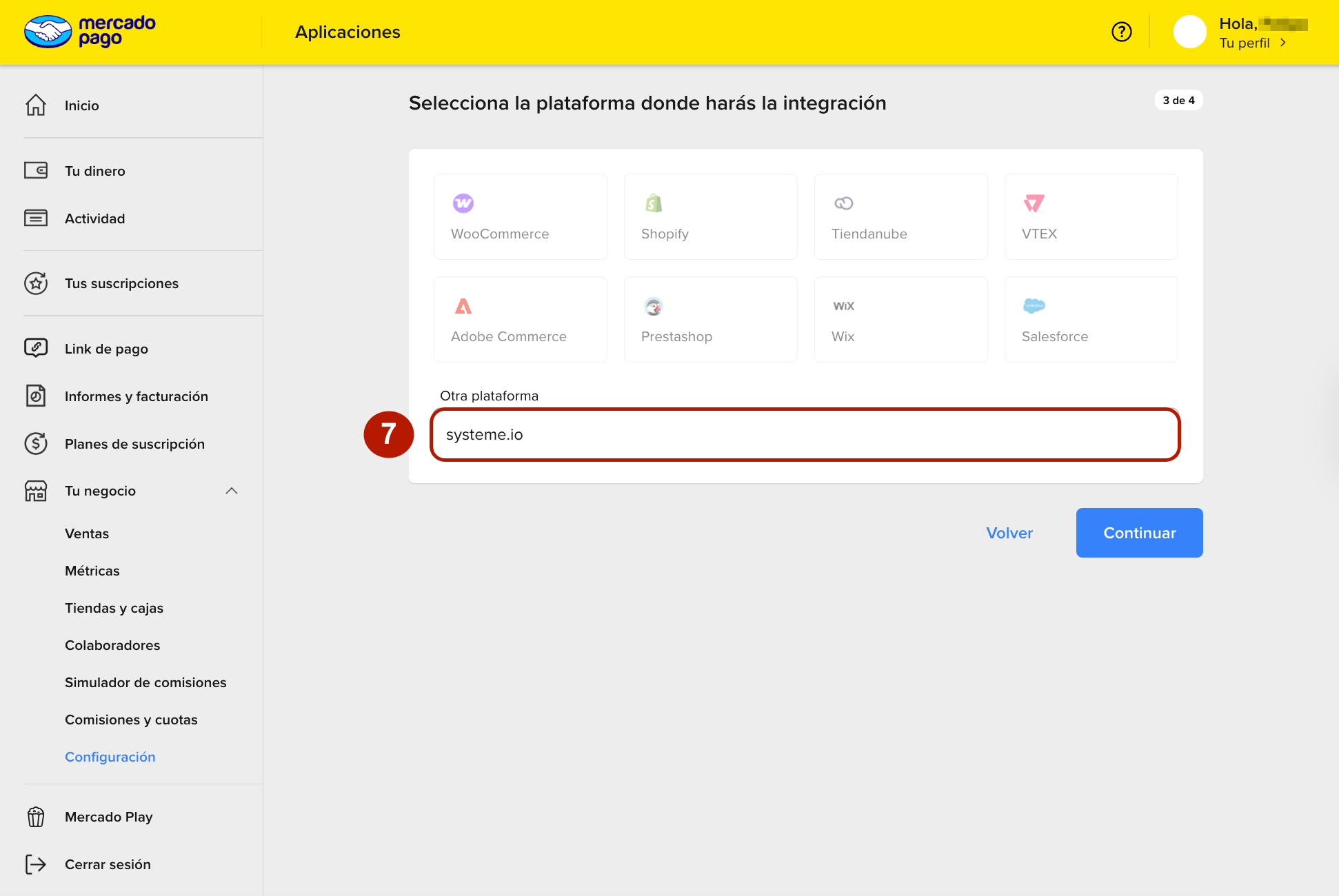The image size is (1339, 896).
Task: Click the Inicio home icon
Action: (36, 105)
